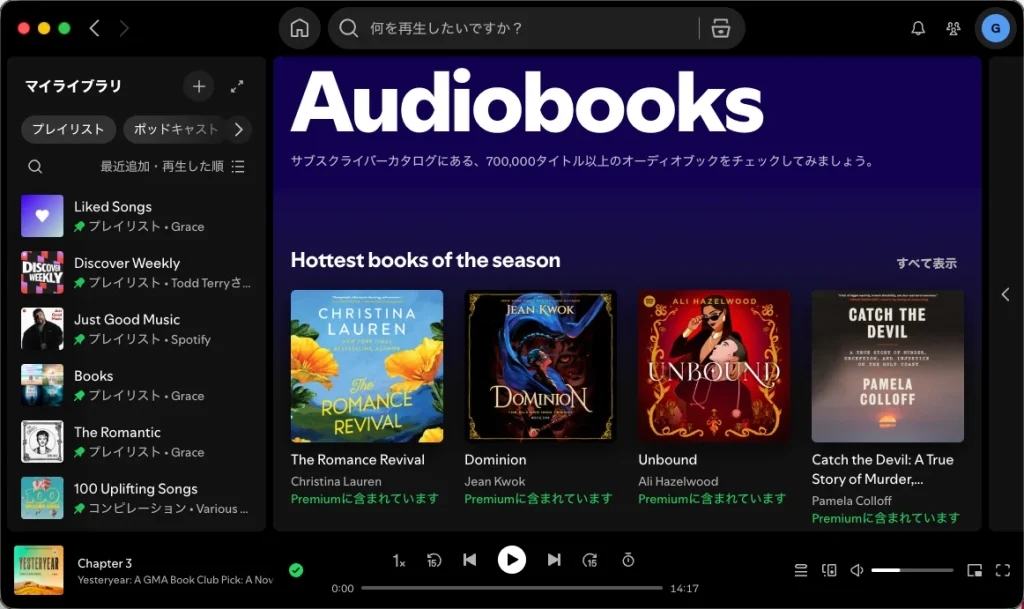Open the Christina Lauren author link

click(336, 481)
